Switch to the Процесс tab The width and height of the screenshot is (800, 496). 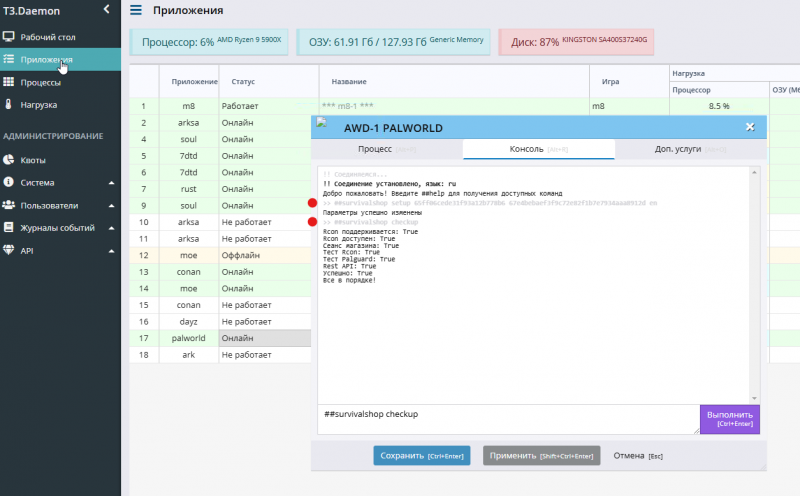coord(387,149)
